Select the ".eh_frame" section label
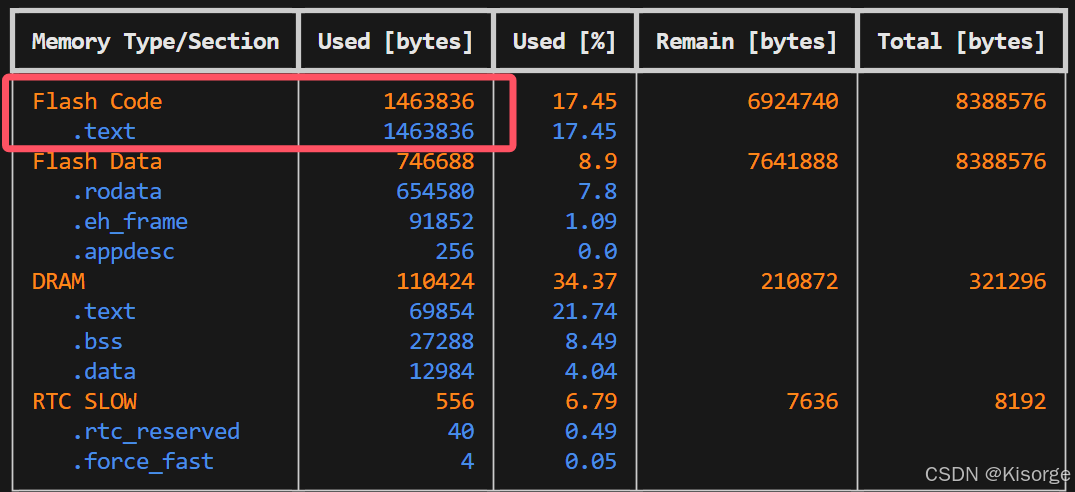 pos(130,221)
